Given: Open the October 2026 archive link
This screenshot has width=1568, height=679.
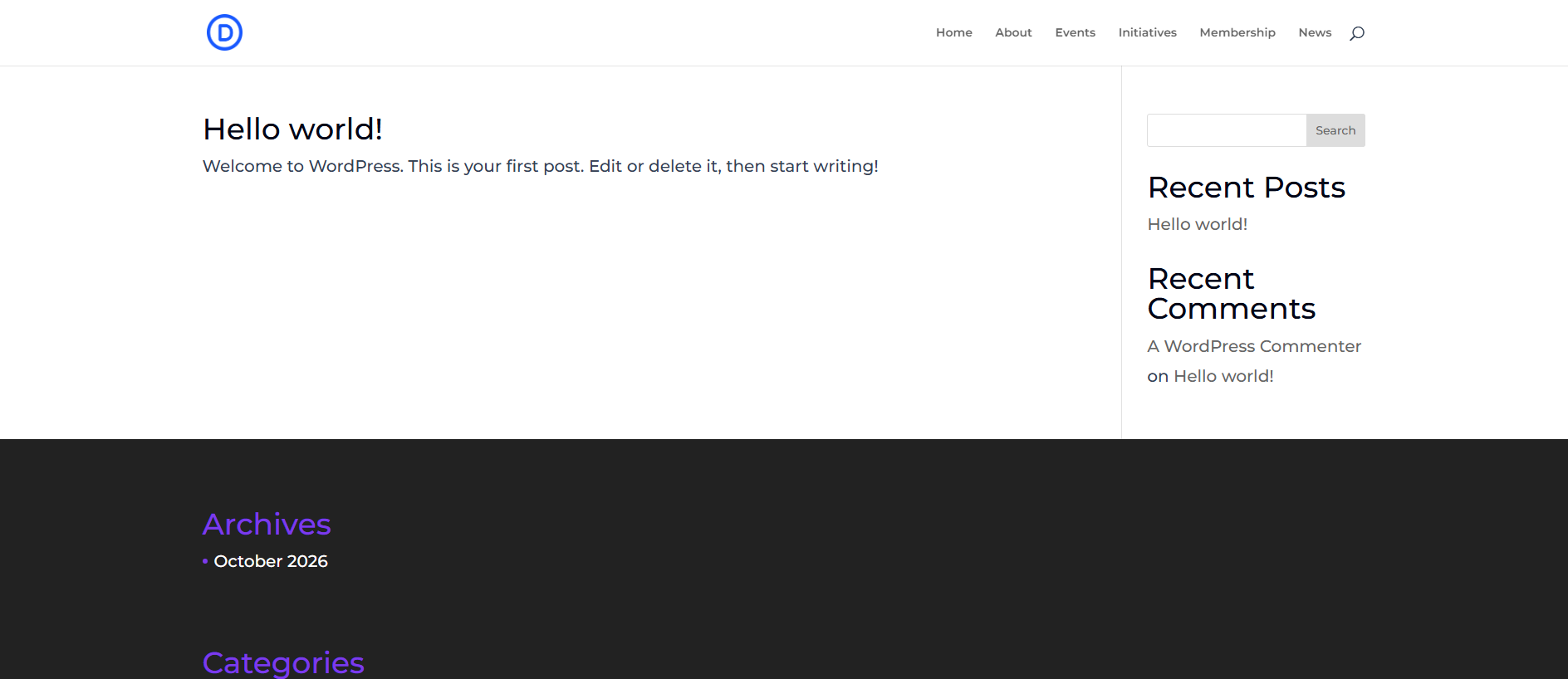Looking at the screenshot, I should (x=271, y=561).
